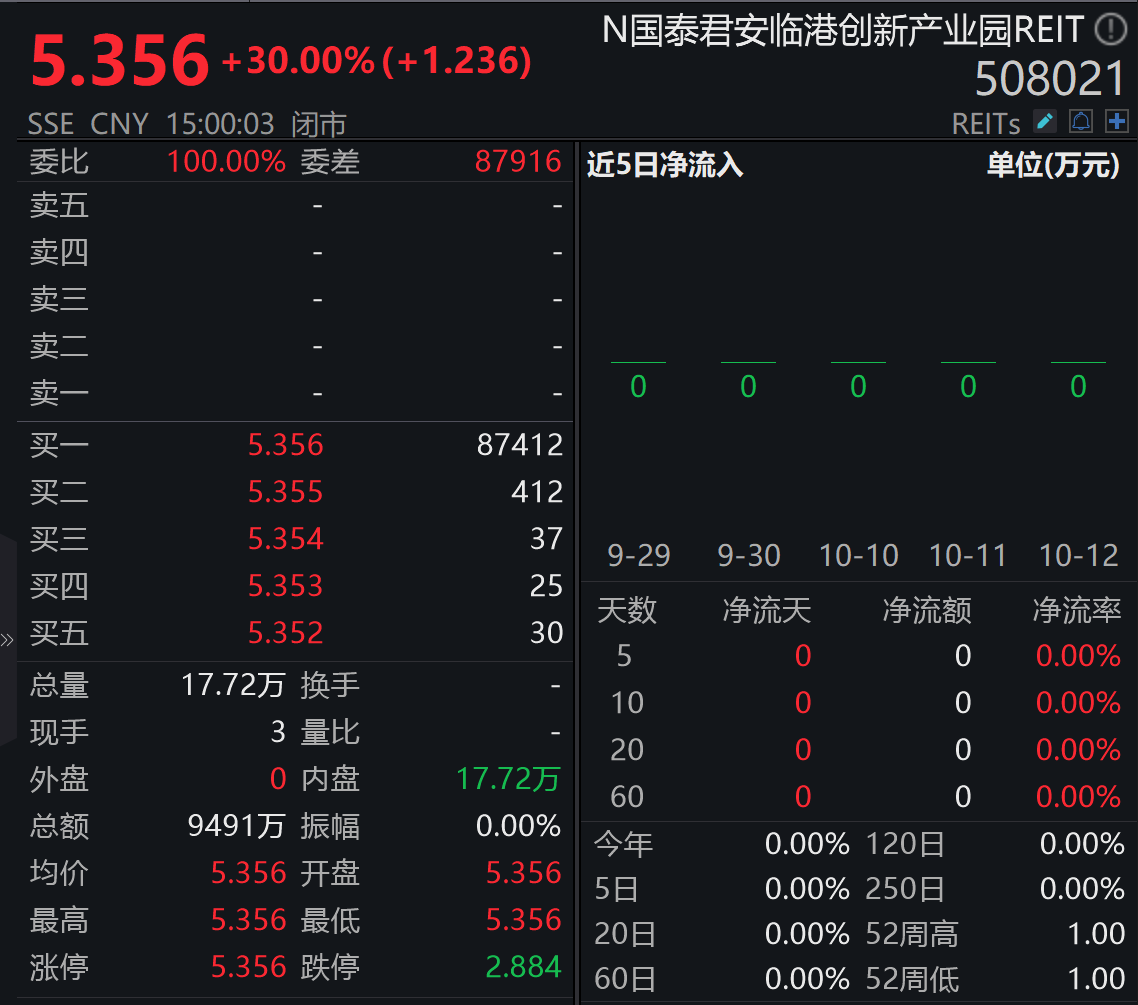Click the bell alert icon
Image resolution: width=1138 pixels, height=1005 pixels.
[x=1081, y=121]
